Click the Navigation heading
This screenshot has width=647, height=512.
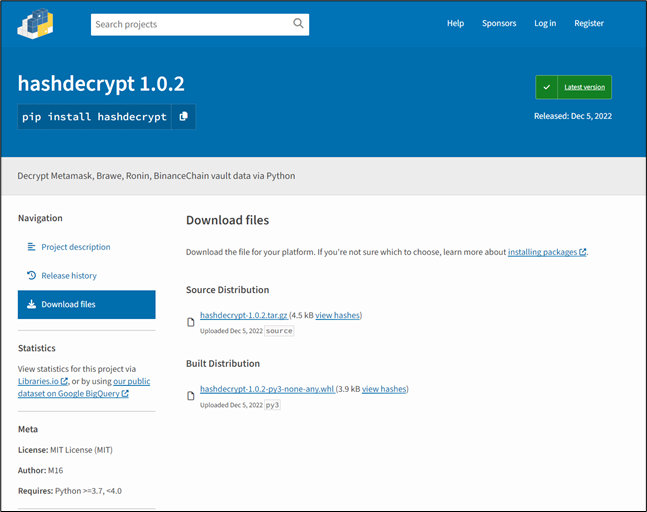point(40,218)
